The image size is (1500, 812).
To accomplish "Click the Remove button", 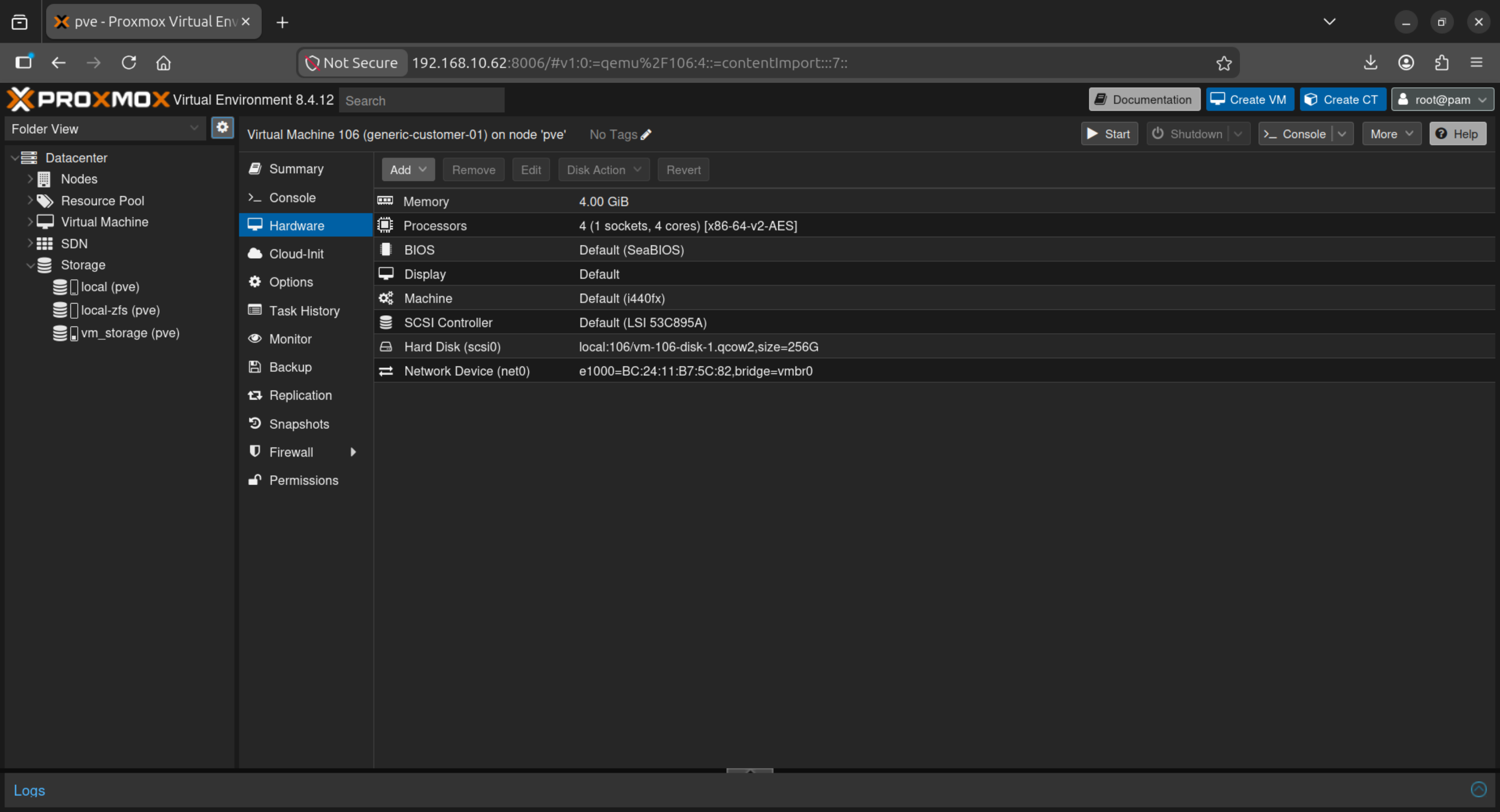I will [x=474, y=169].
